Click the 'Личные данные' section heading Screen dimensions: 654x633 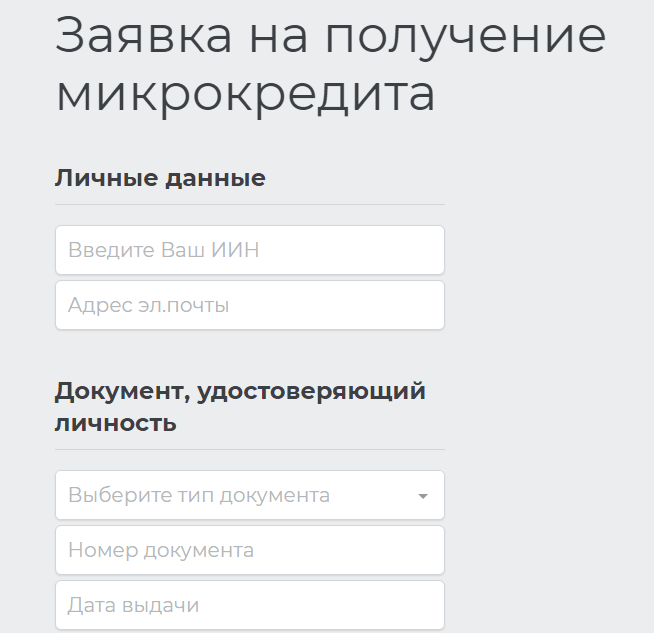tap(160, 178)
